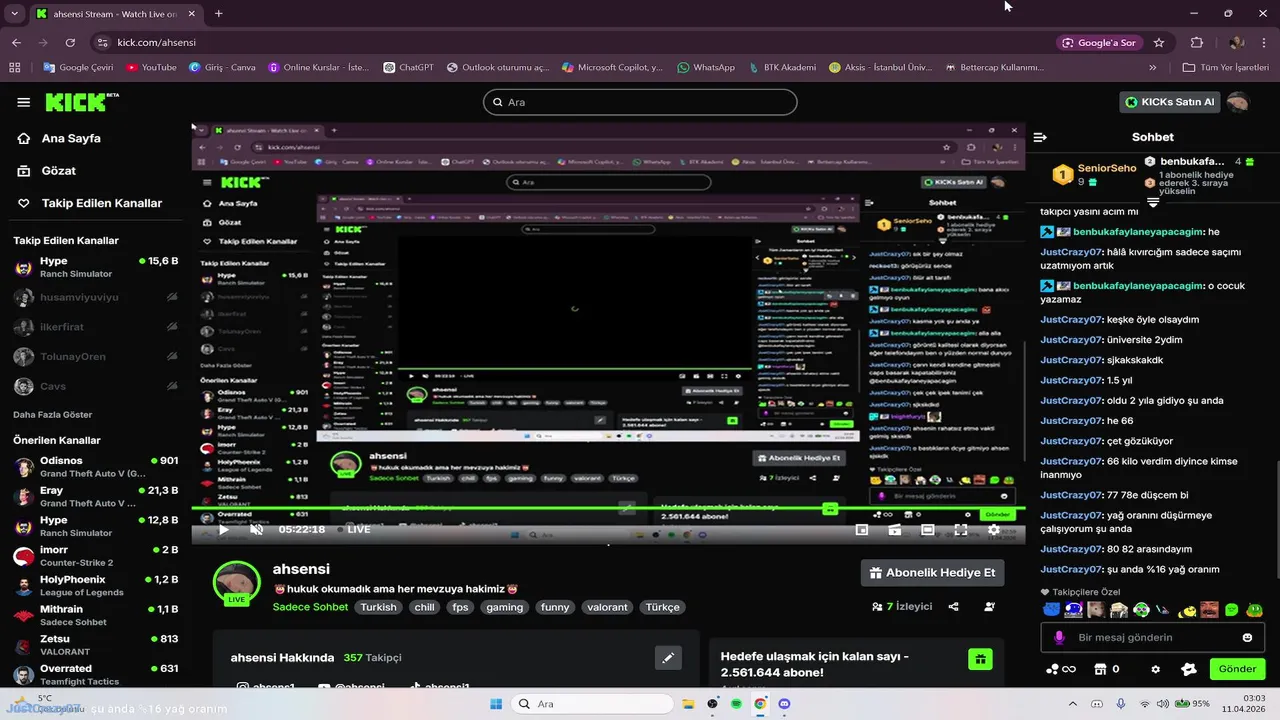The image size is (1280, 720).
Task: Enable picture-in-picture mini player
Action: click(x=862, y=530)
